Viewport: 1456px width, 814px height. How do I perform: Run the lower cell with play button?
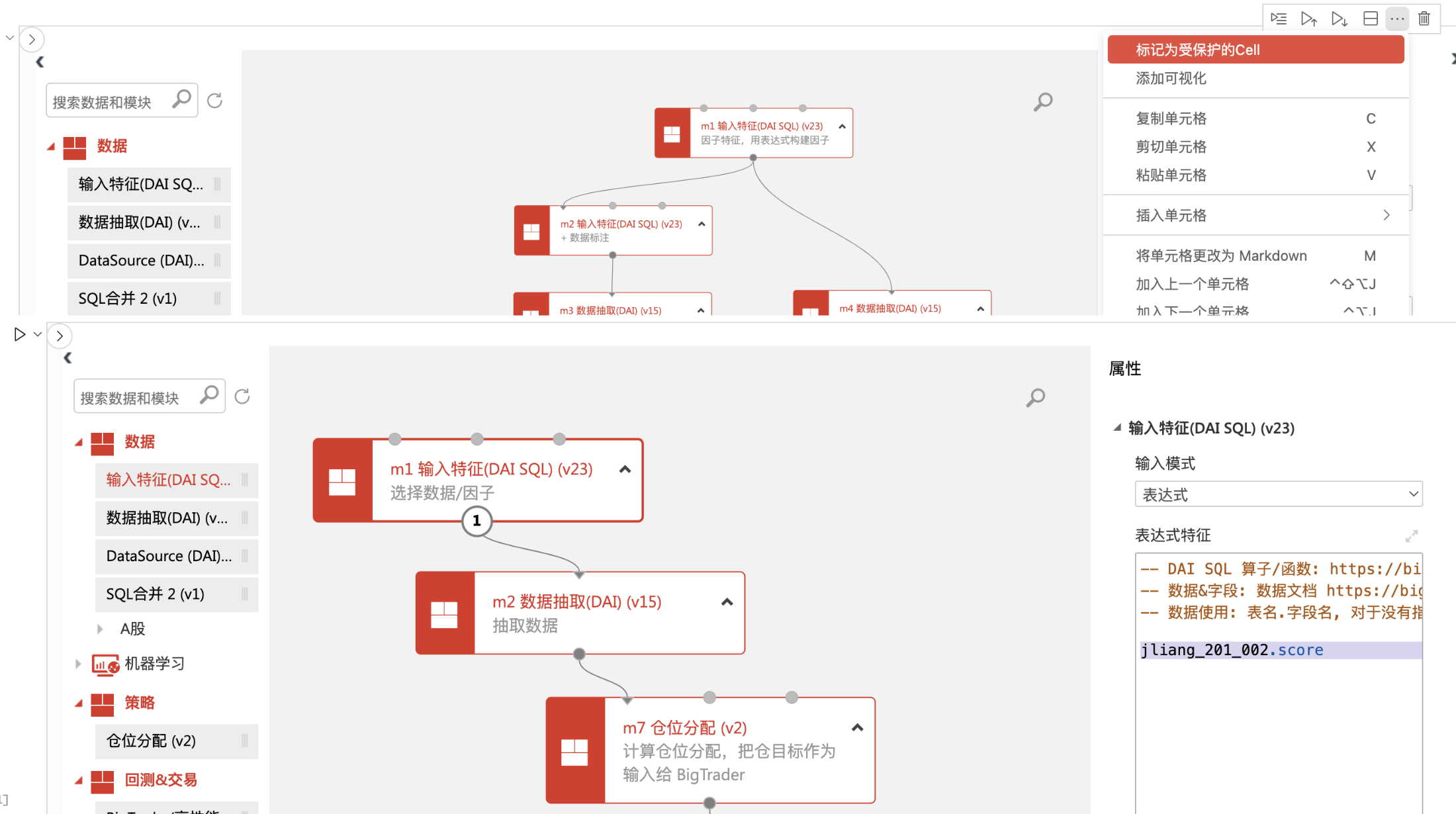coord(20,335)
